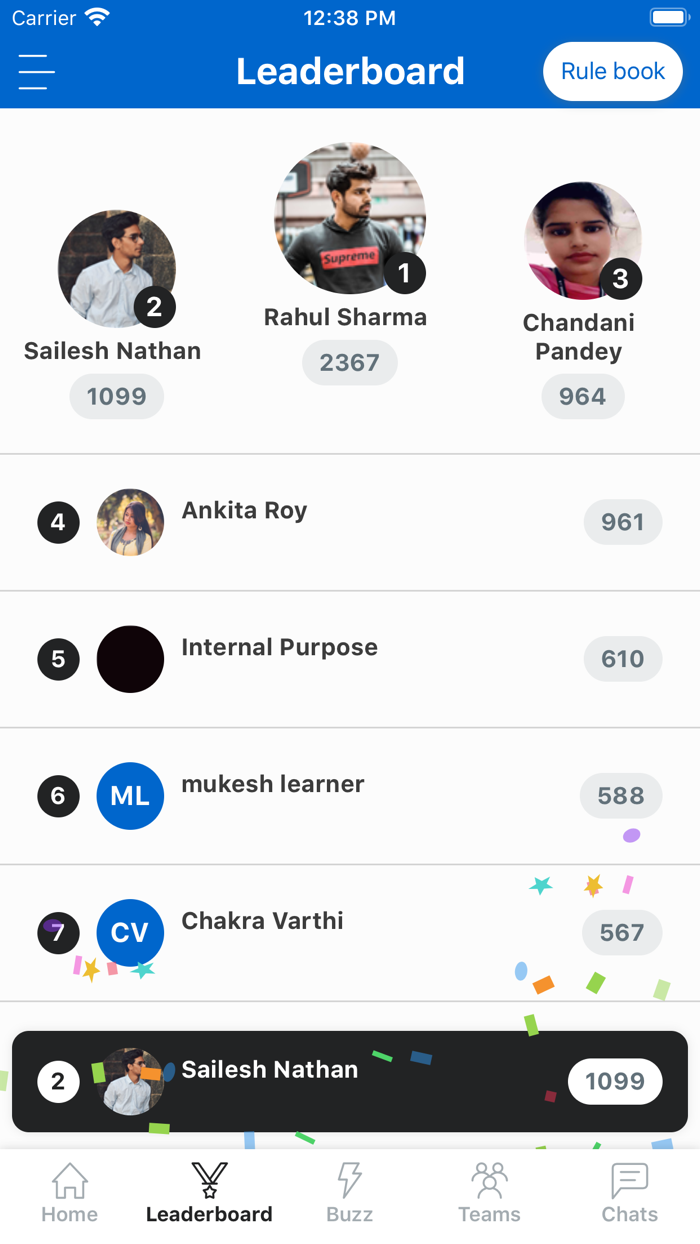The height and width of the screenshot is (1244, 700).
Task: Tap the Leaderboard medal icon
Action: click(x=209, y=1180)
